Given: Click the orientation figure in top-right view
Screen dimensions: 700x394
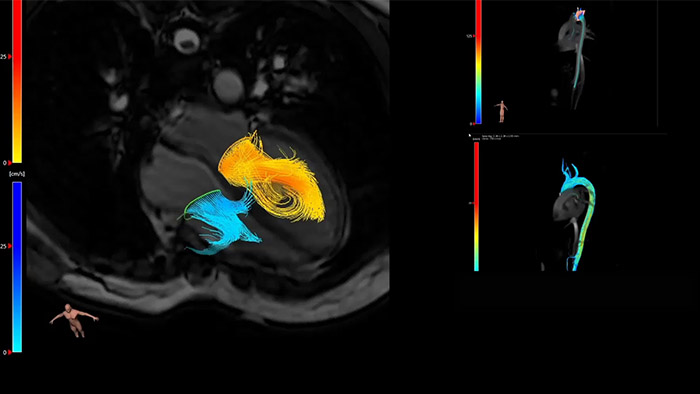Looking at the screenshot, I should pyautogui.click(x=501, y=111).
